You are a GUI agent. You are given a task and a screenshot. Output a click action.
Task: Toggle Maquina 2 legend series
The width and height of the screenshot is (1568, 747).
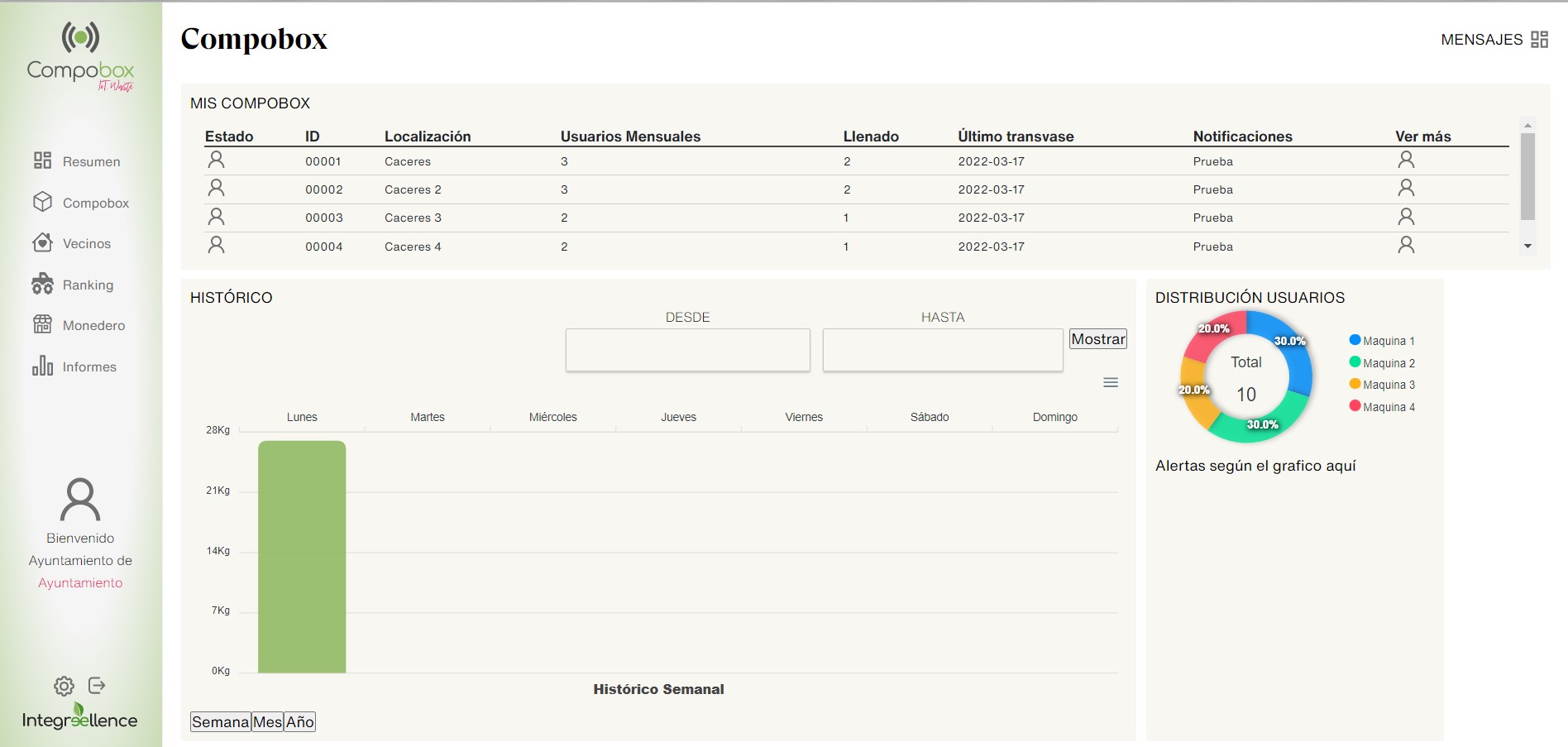point(1382,363)
